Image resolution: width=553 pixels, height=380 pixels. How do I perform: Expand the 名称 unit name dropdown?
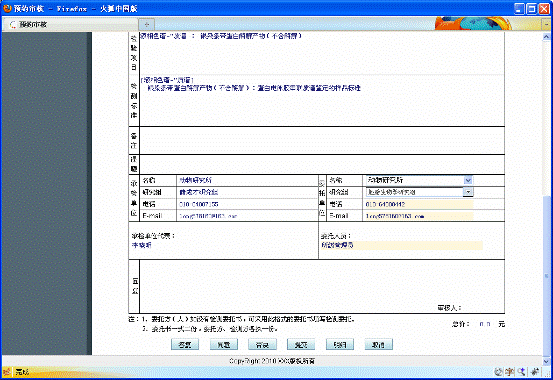coord(468,180)
